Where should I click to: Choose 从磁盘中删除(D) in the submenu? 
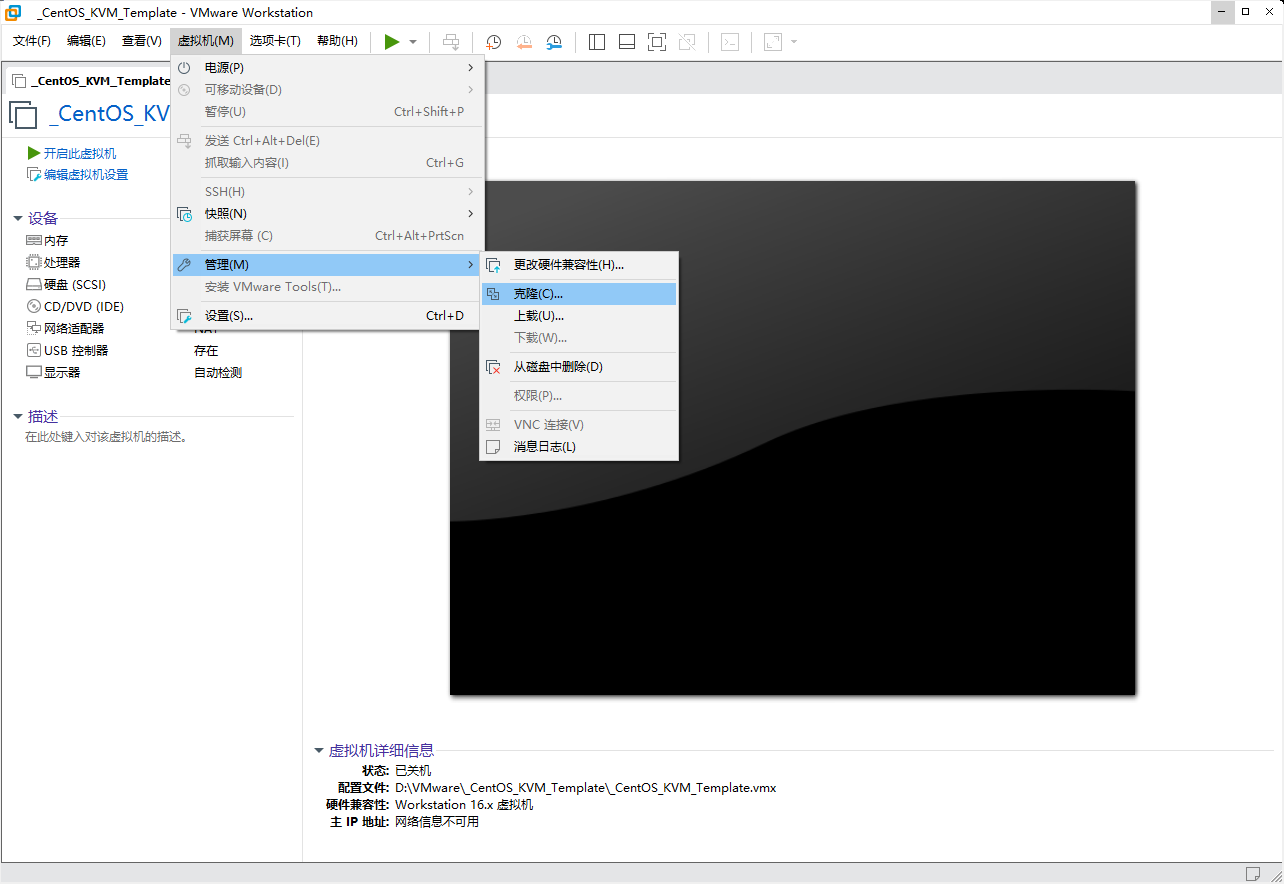[x=579, y=367]
